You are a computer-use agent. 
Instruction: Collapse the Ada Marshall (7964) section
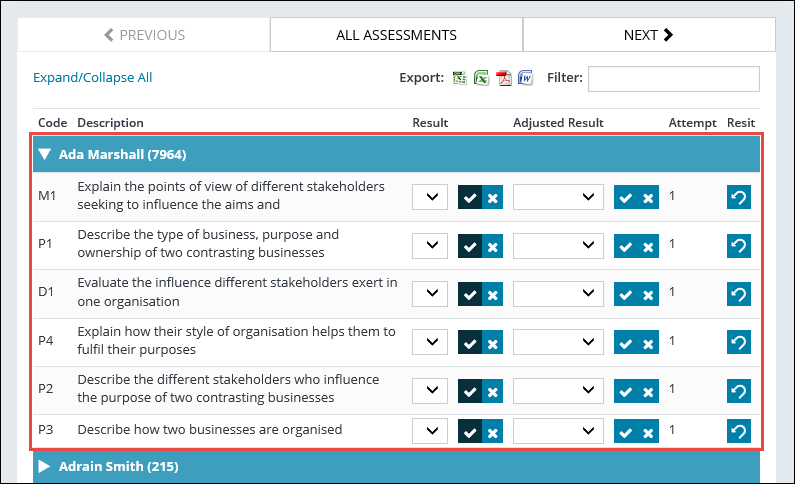tap(45, 155)
